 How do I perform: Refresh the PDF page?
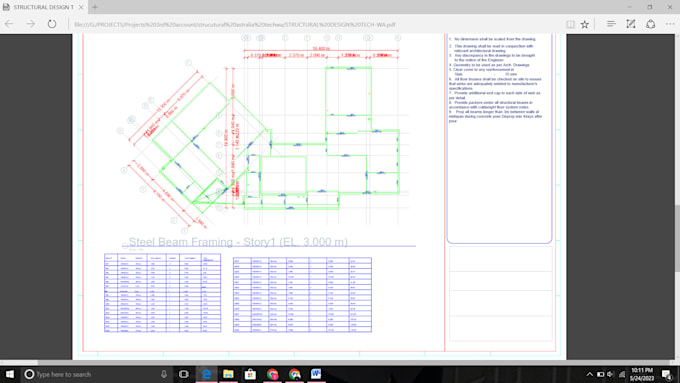point(52,24)
